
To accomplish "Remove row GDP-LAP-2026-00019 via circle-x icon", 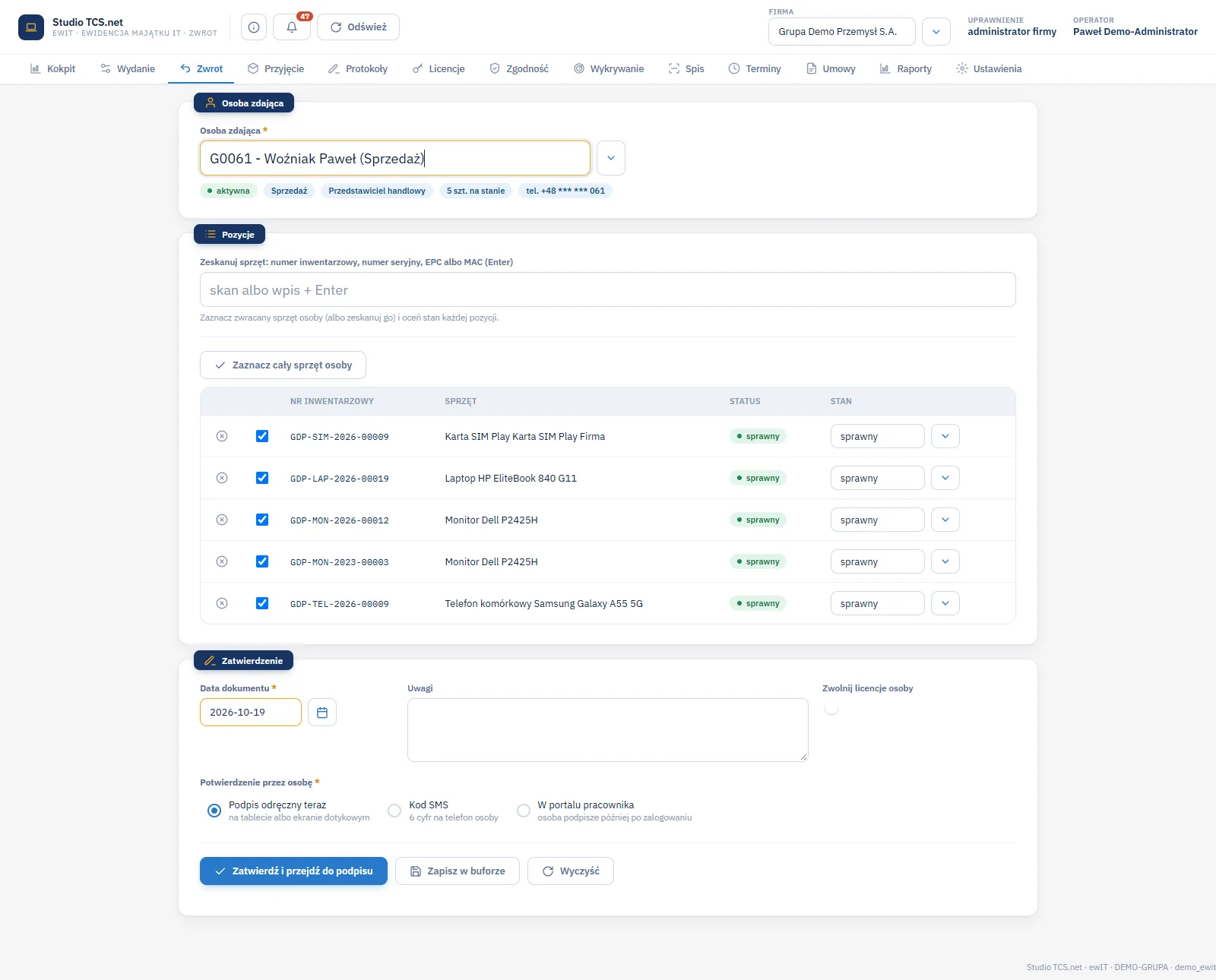I will coord(222,478).
